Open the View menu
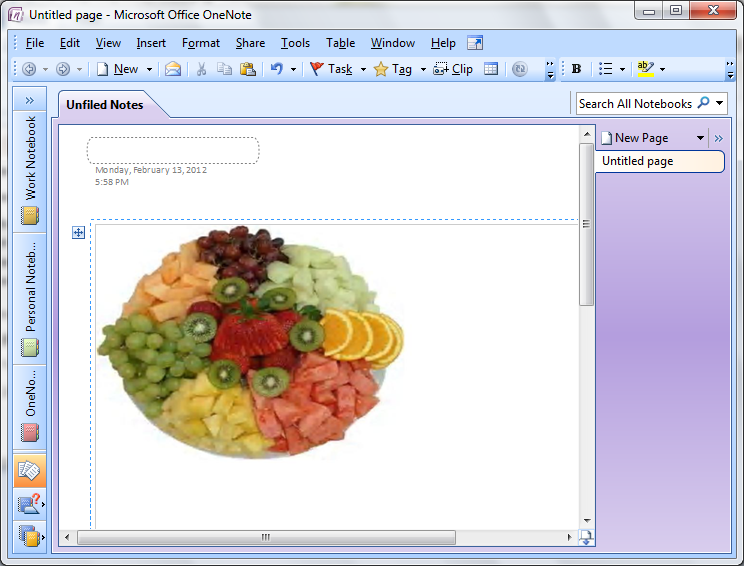Screen dimensions: 744x566 click(x=108, y=43)
